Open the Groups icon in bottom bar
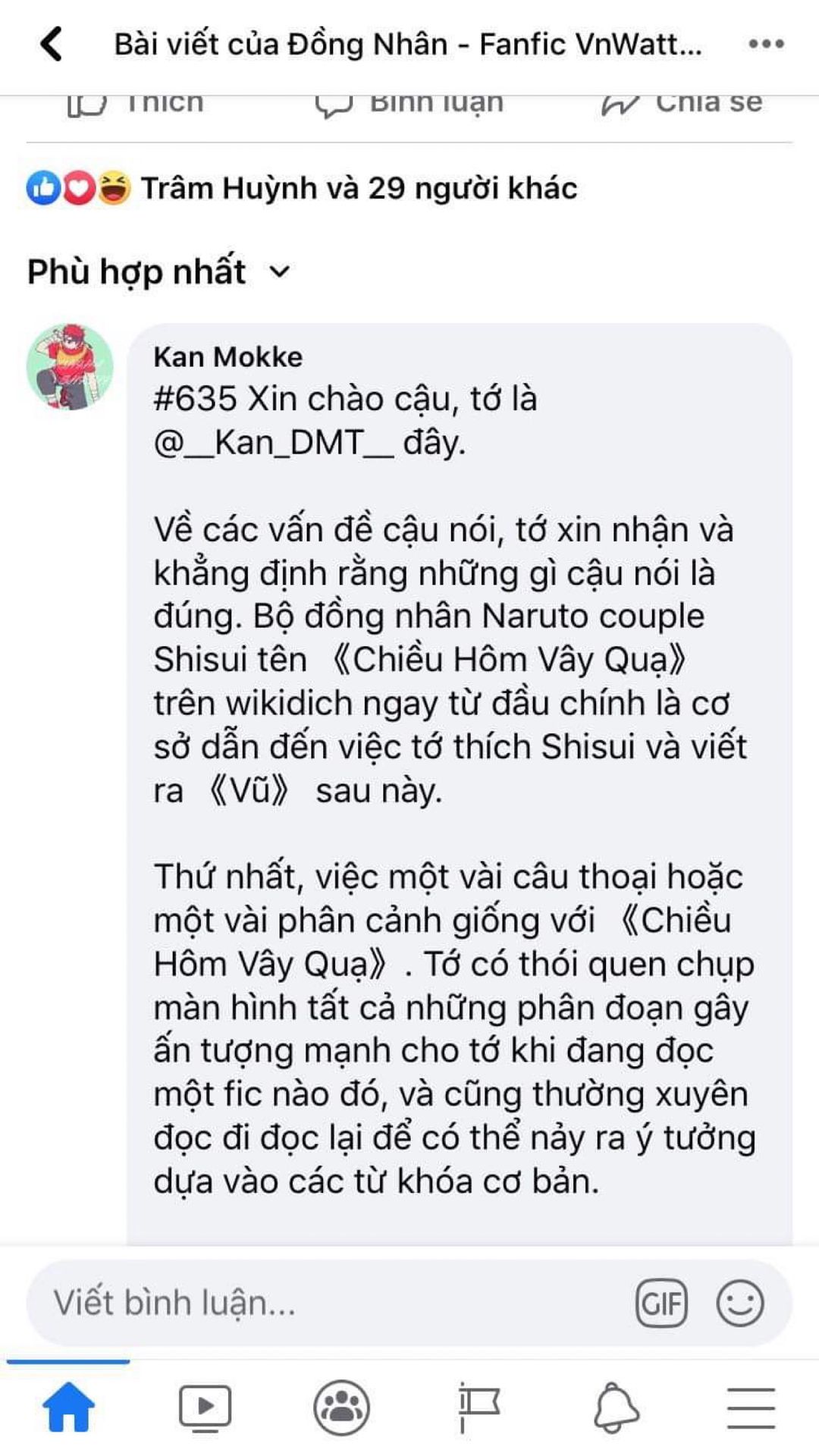Image resolution: width=819 pixels, height=1456 pixels. coord(342,1407)
